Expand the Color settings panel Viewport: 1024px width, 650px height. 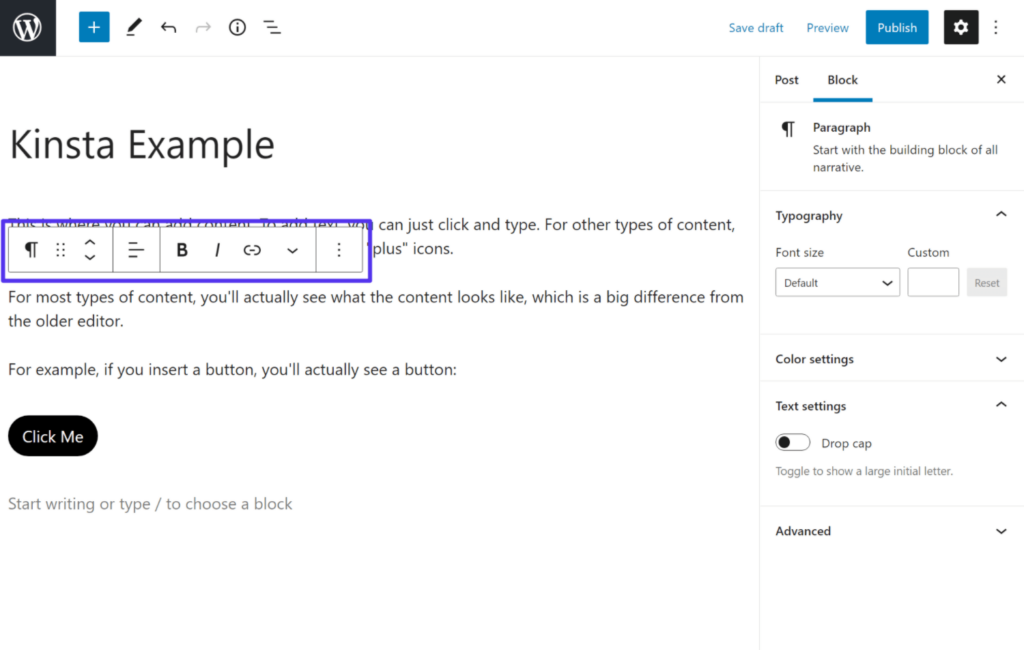pyautogui.click(x=891, y=359)
